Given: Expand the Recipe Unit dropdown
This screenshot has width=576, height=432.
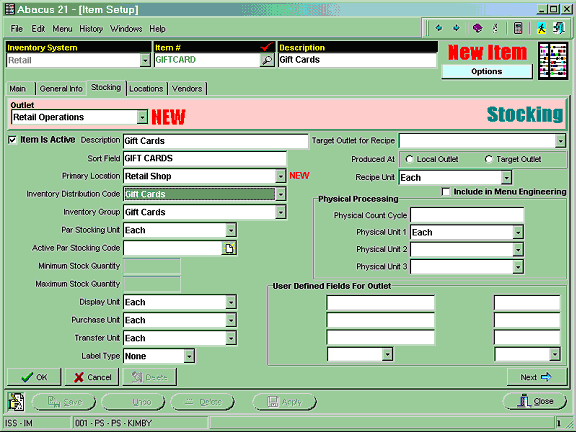Looking at the screenshot, I should pos(506,178).
